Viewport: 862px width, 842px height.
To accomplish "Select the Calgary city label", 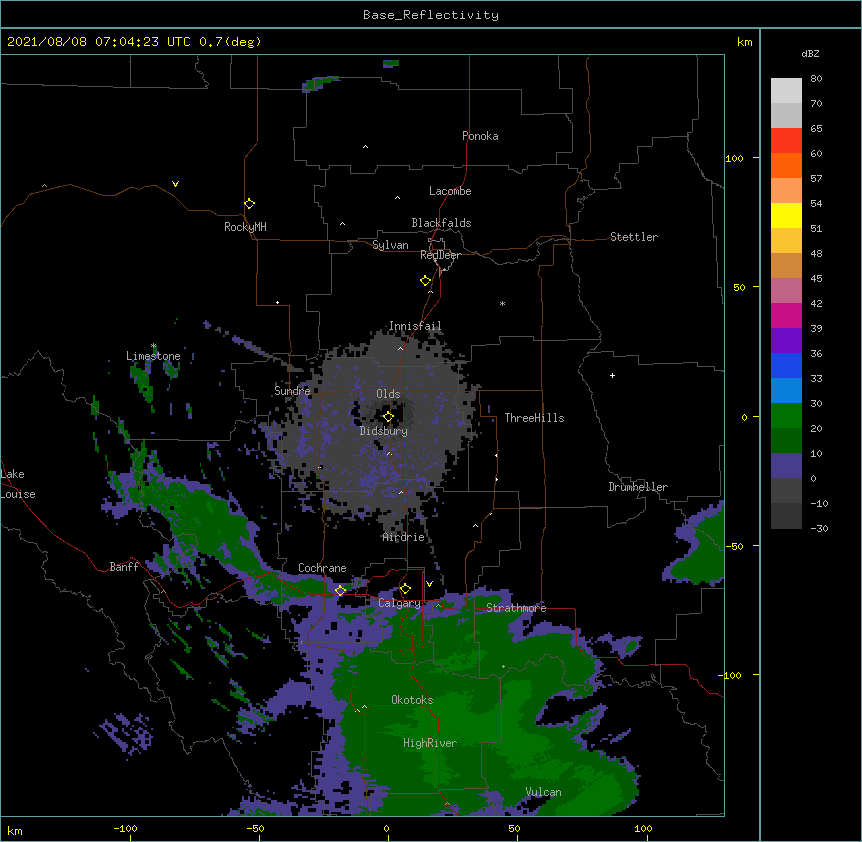I will pos(399,603).
